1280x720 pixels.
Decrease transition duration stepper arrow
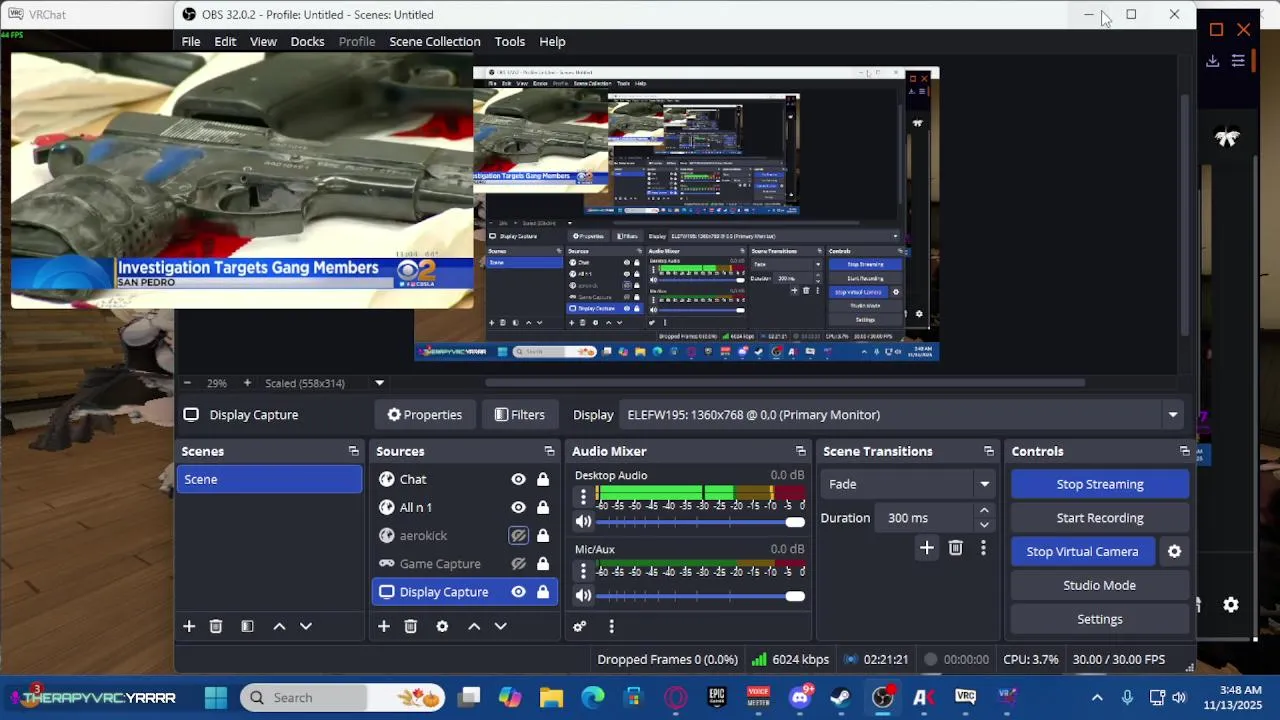pos(984,525)
